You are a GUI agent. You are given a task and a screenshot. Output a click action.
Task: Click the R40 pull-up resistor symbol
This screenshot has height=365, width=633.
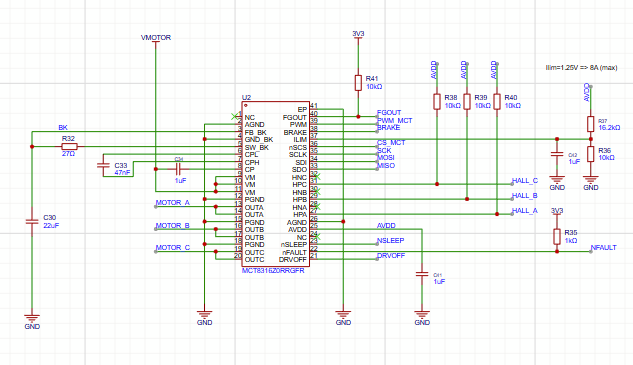497,102
